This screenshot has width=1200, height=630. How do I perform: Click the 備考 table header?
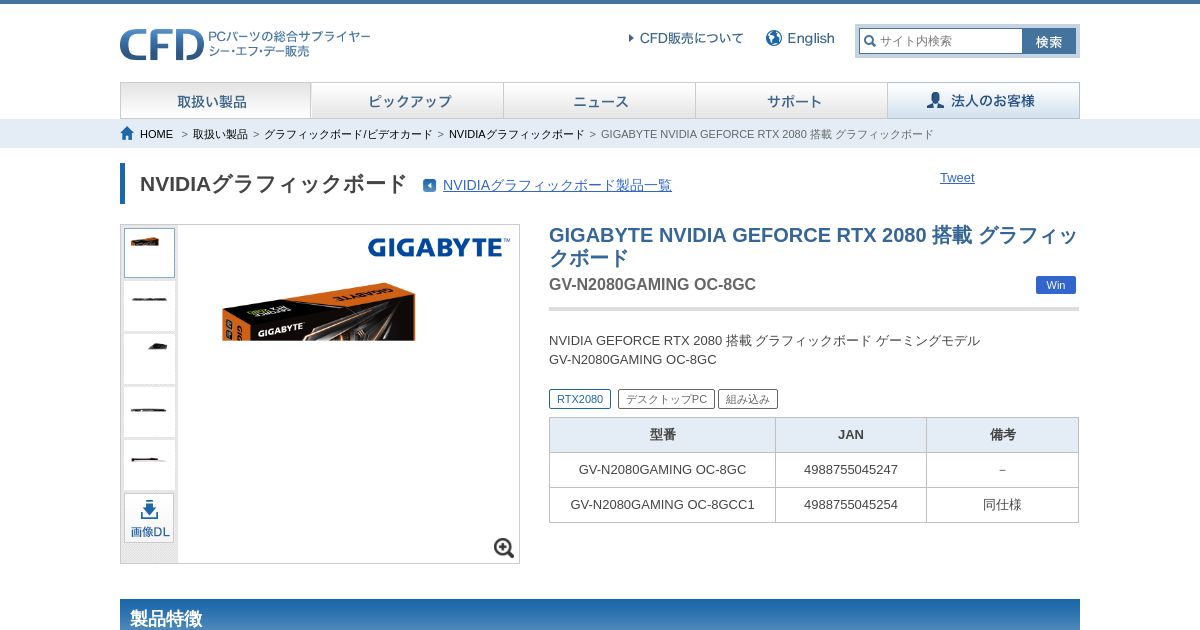pos(1003,435)
